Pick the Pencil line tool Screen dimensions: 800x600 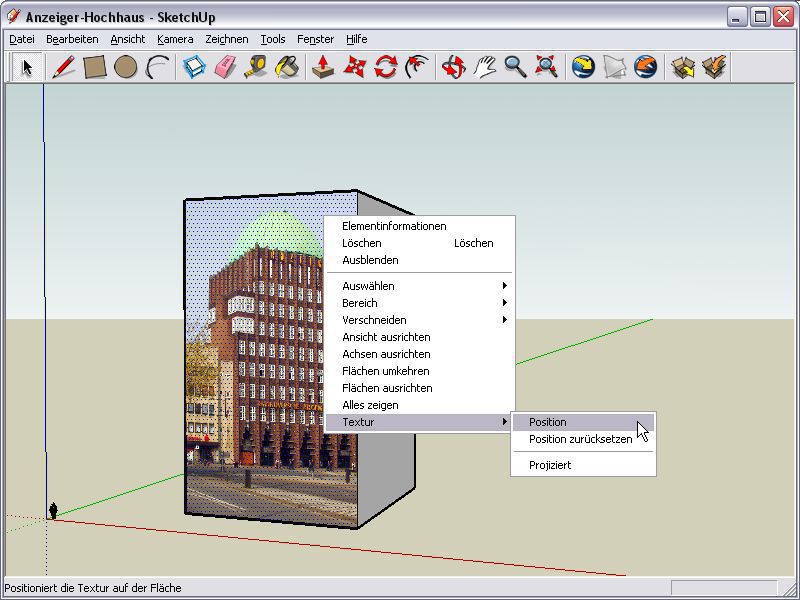click(63, 67)
